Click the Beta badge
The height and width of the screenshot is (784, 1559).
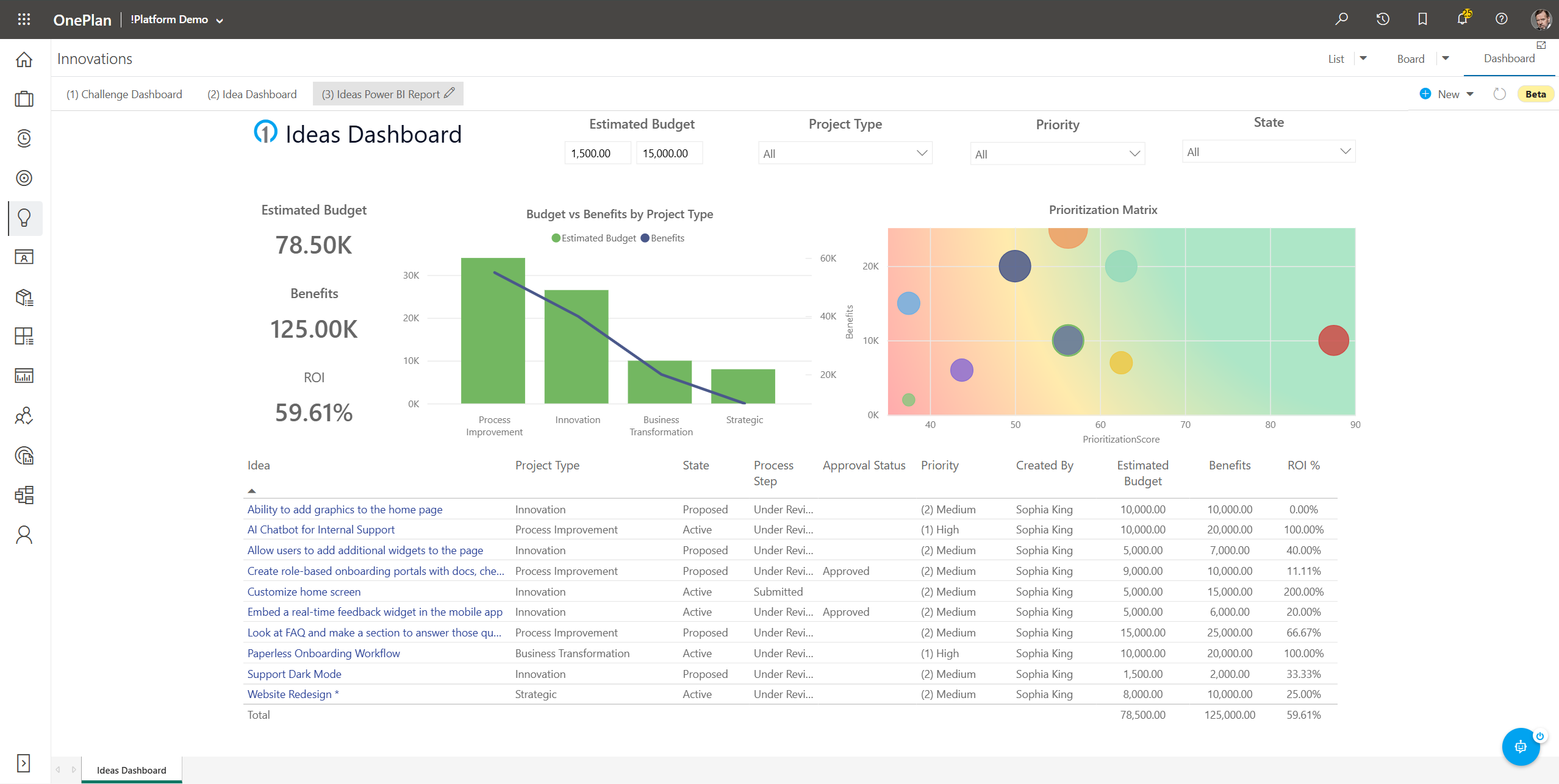pyautogui.click(x=1535, y=94)
